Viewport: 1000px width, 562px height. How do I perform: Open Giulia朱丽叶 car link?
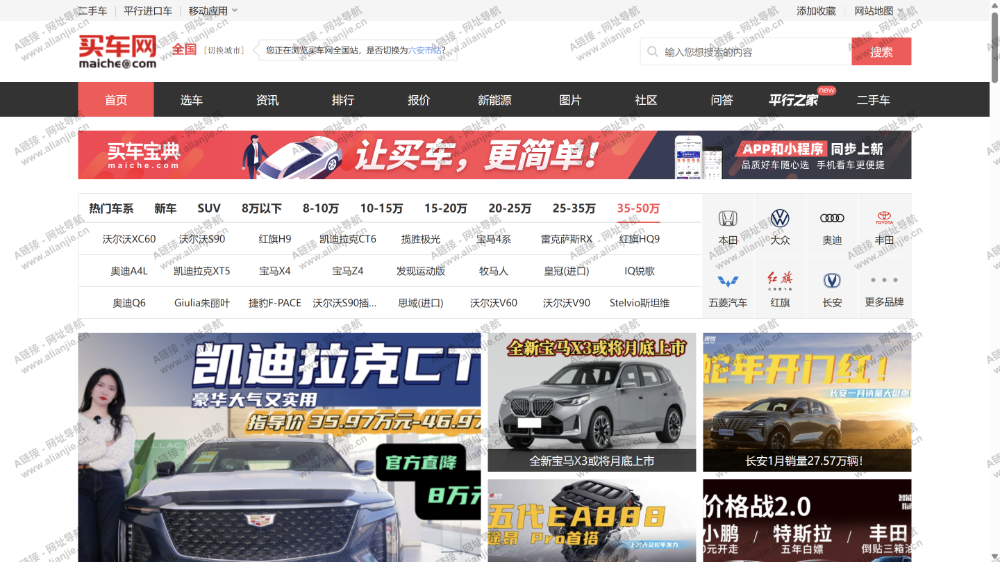point(202,303)
